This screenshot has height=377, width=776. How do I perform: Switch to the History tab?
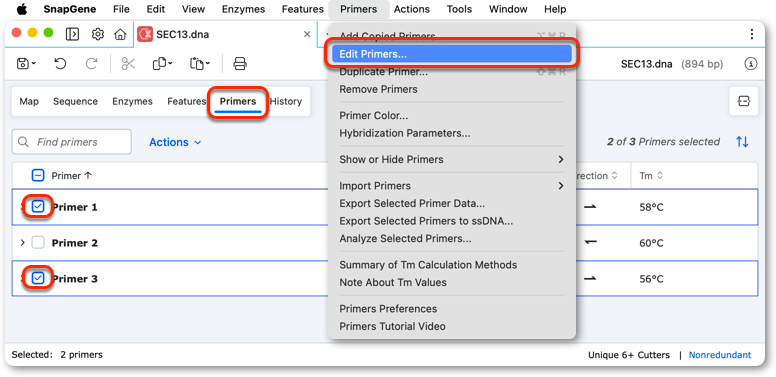point(286,101)
